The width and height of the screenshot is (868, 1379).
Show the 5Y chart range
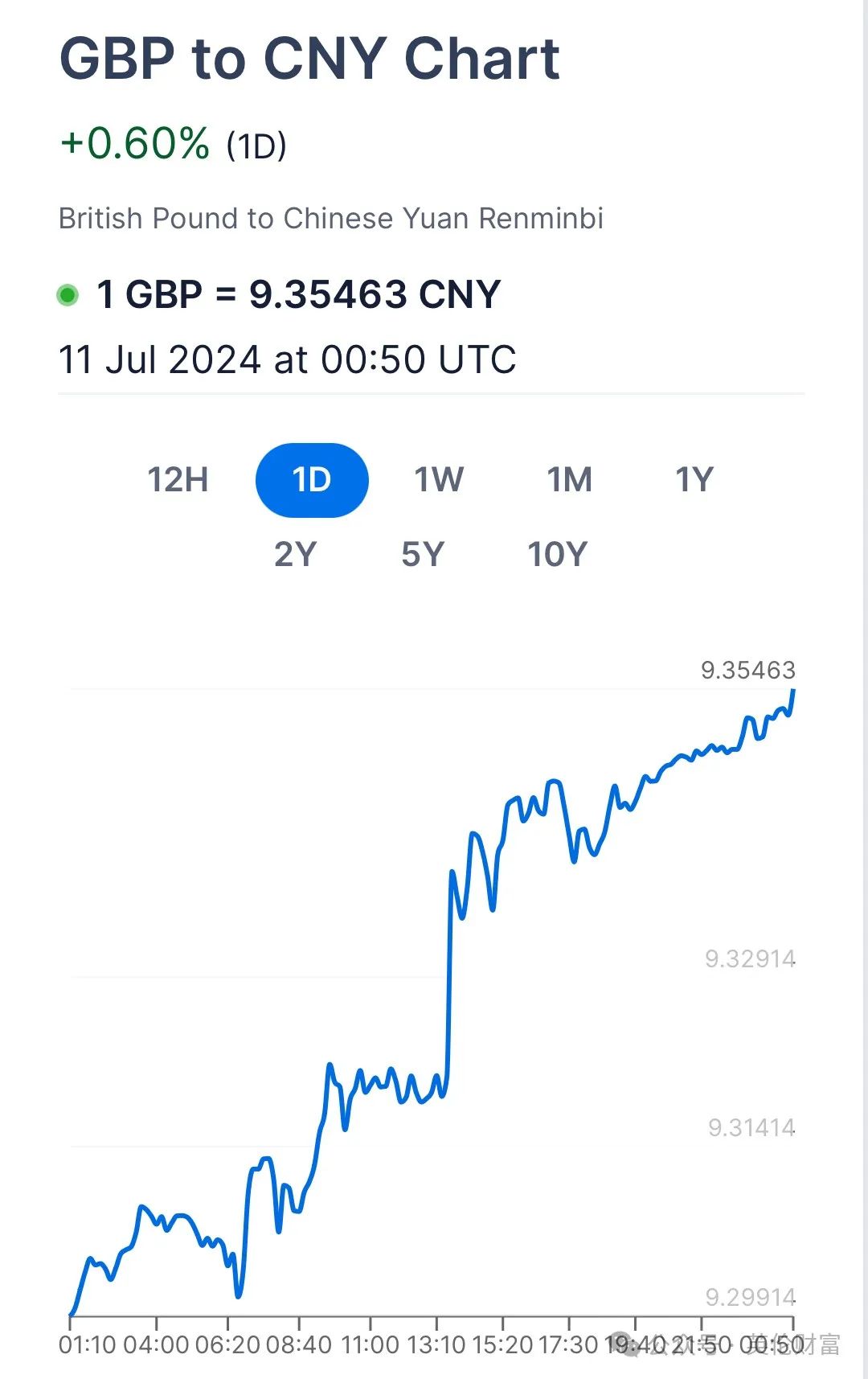pos(423,554)
